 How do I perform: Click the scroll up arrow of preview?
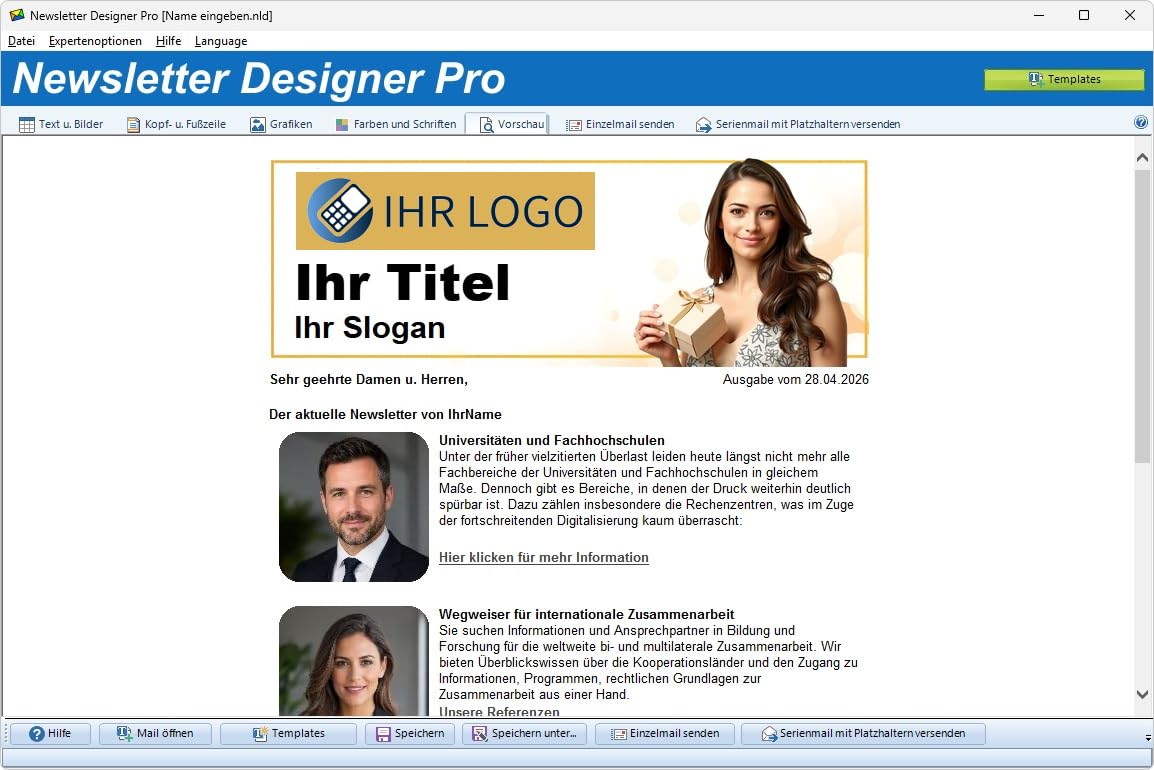pos(1142,157)
